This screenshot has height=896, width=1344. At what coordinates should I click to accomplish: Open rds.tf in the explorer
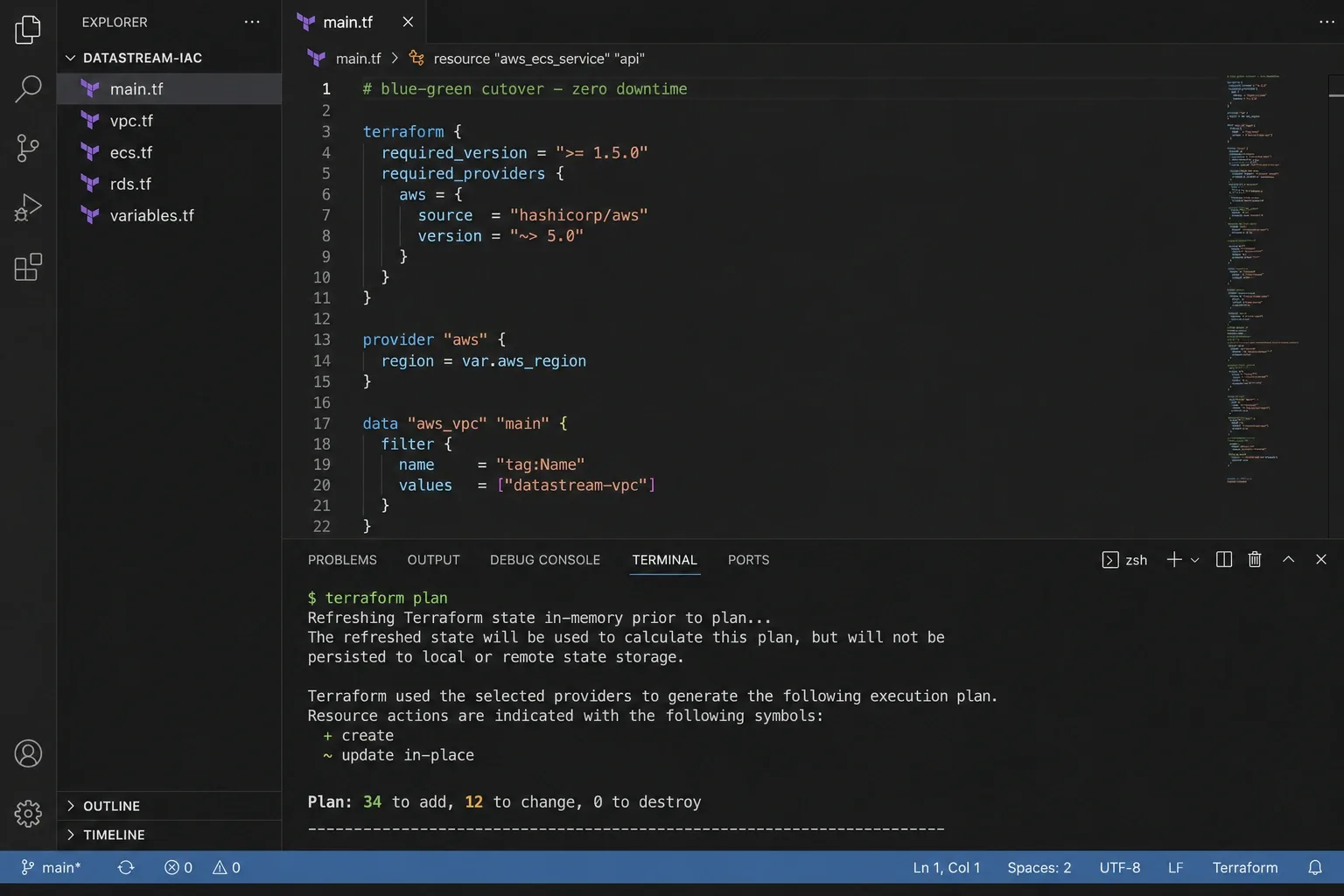click(170, 184)
